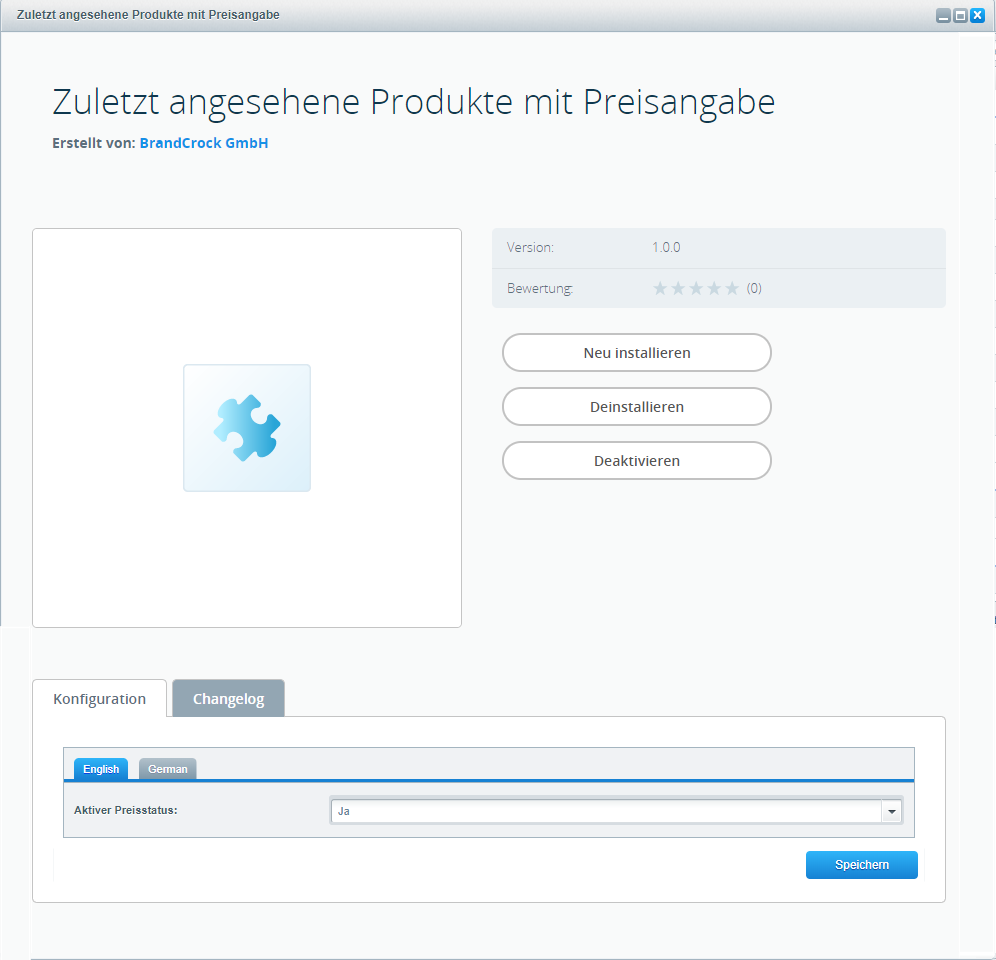This screenshot has height=960, width=996.
Task: Select the German language tab
Action: point(168,769)
